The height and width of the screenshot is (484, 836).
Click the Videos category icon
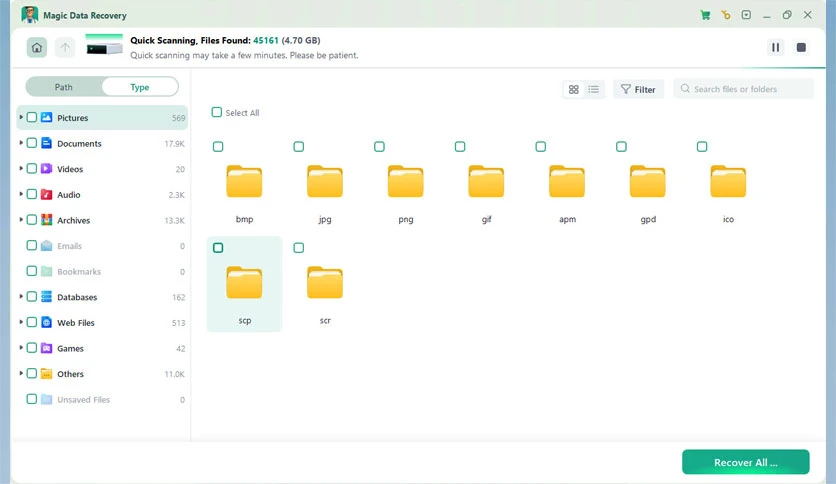pos(47,168)
